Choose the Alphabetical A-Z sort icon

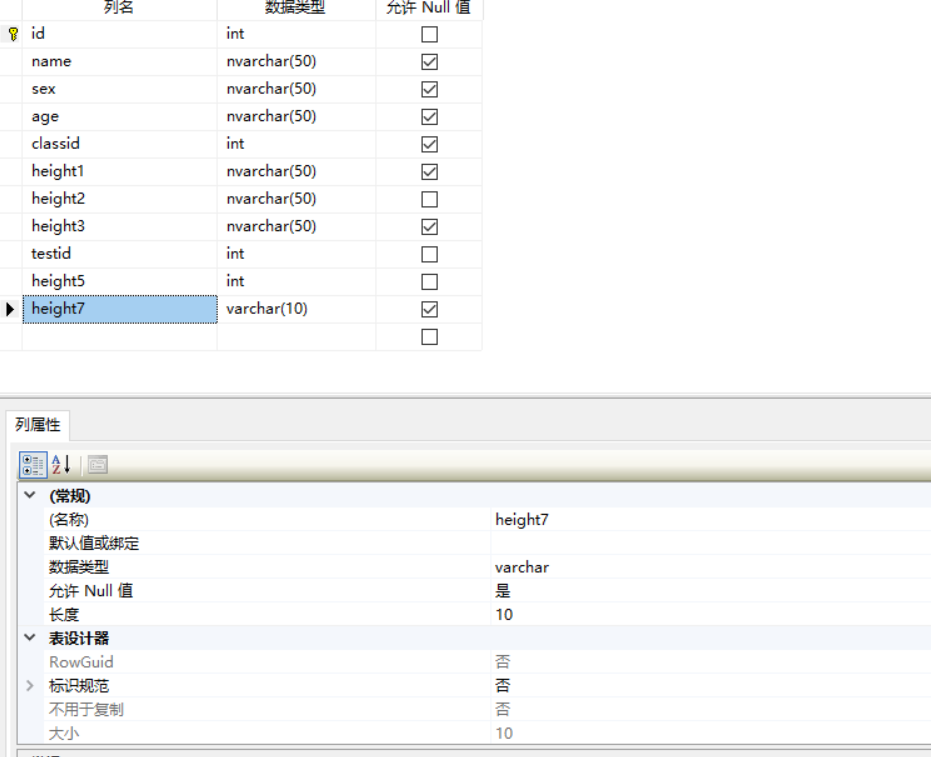coord(61,465)
